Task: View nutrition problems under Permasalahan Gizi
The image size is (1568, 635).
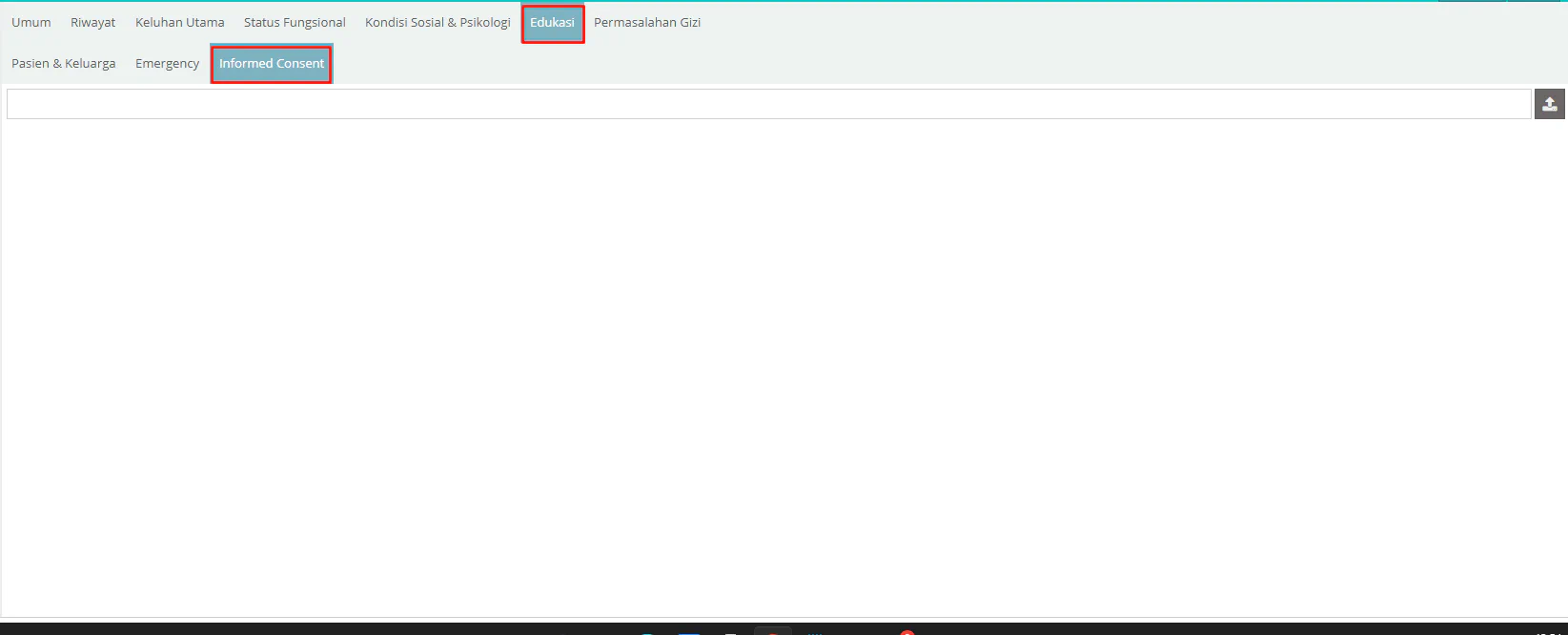Action: coord(646,22)
